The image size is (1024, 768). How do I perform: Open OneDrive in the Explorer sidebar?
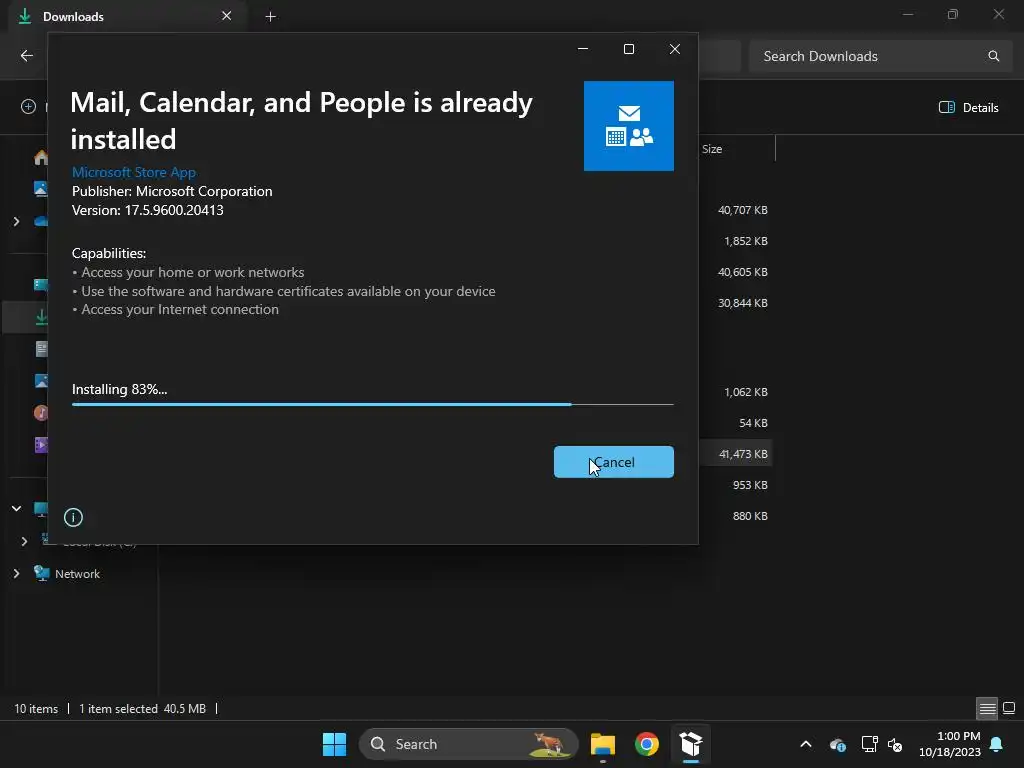coord(41,221)
